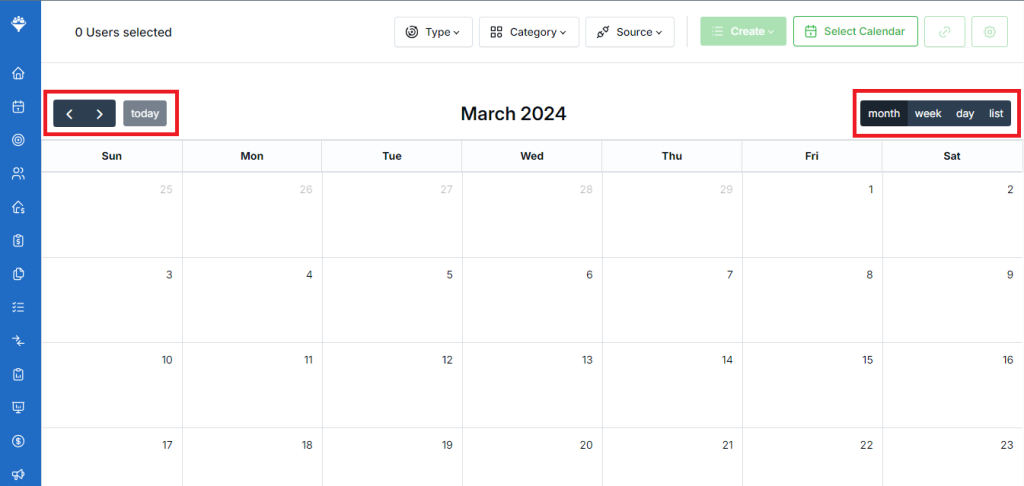Jump to today in calendar

[145, 113]
